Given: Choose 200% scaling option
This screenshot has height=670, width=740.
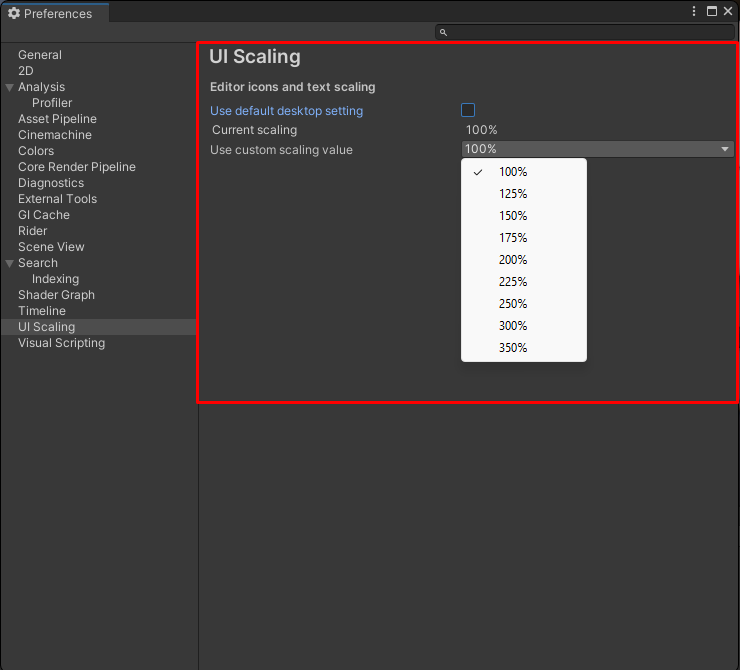Looking at the screenshot, I should click(524, 260).
